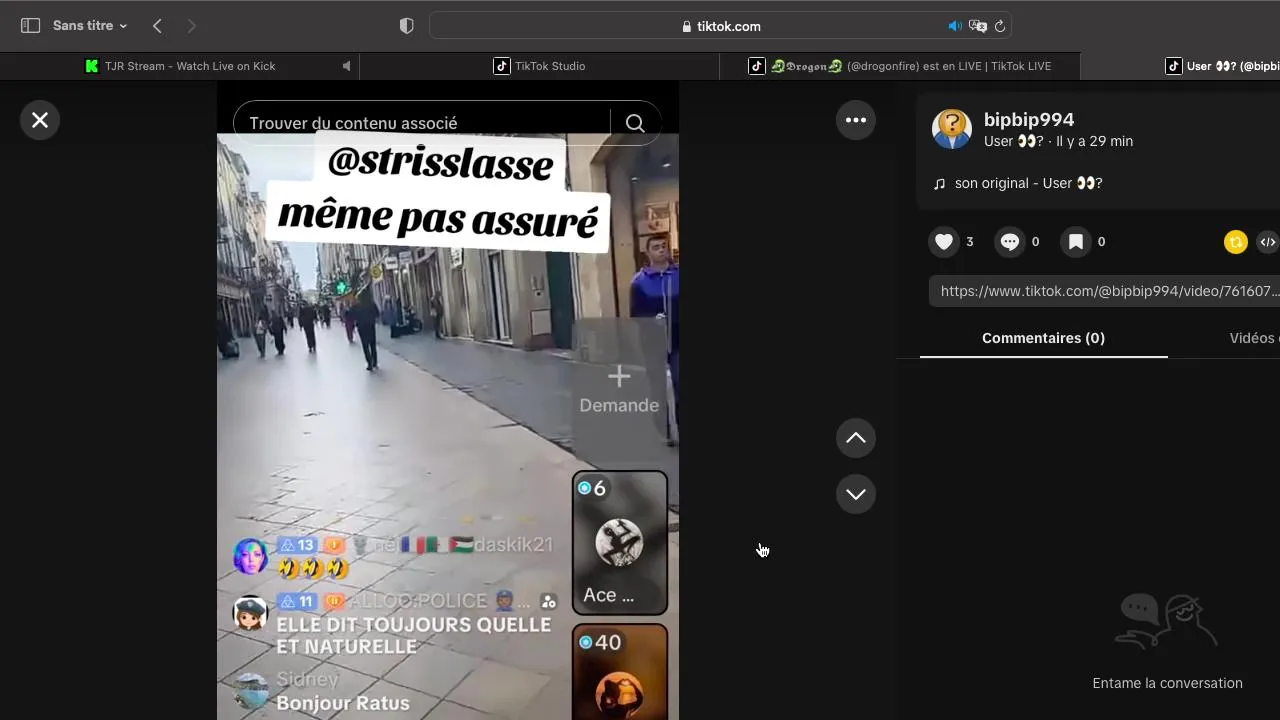Open 'Sans titre' tab group dropdown
This screenshot has width=1280, height=720.
coord(90,26)
